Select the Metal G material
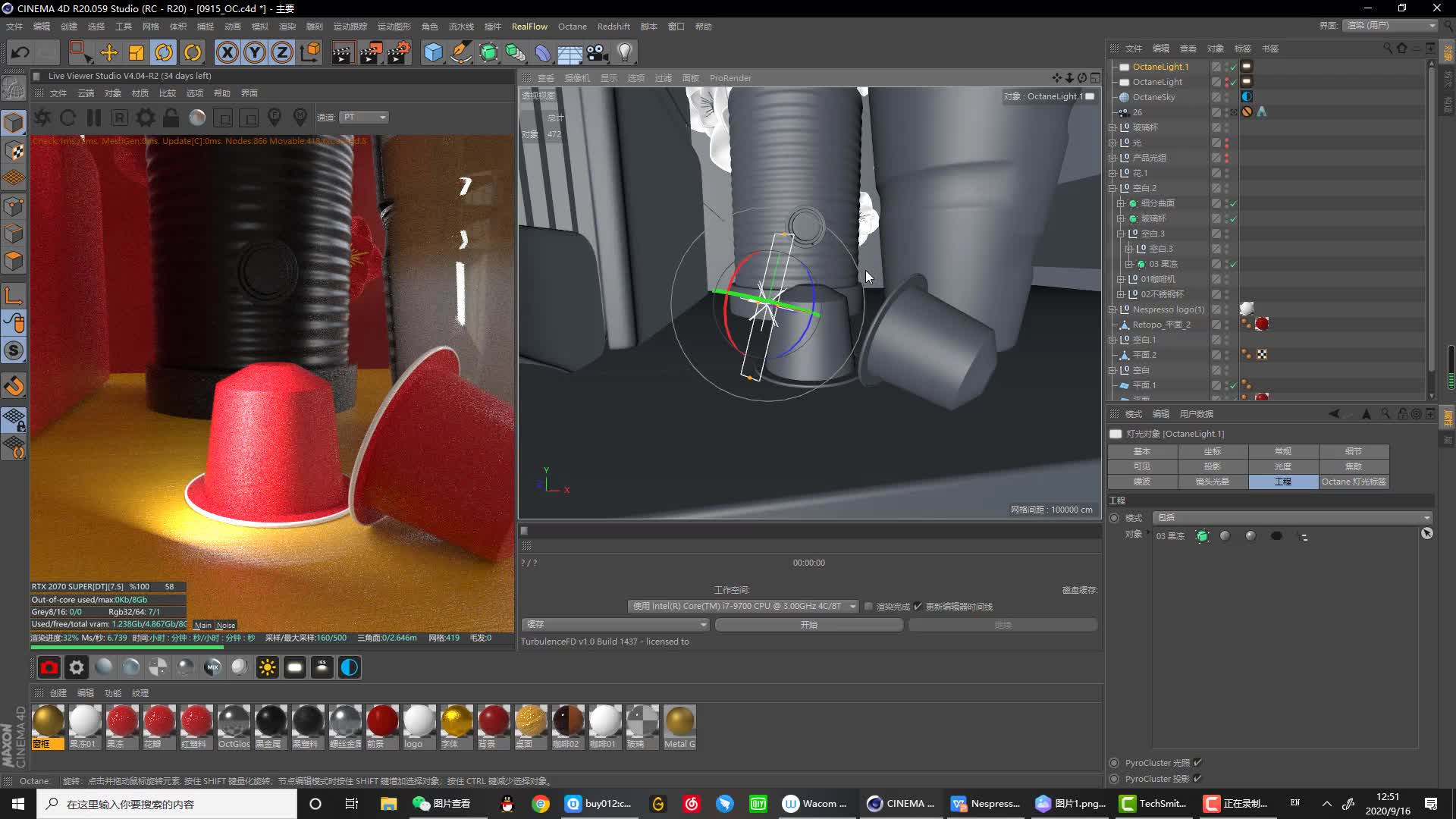This screenshot has width=1456, height=819. [679, 726]
